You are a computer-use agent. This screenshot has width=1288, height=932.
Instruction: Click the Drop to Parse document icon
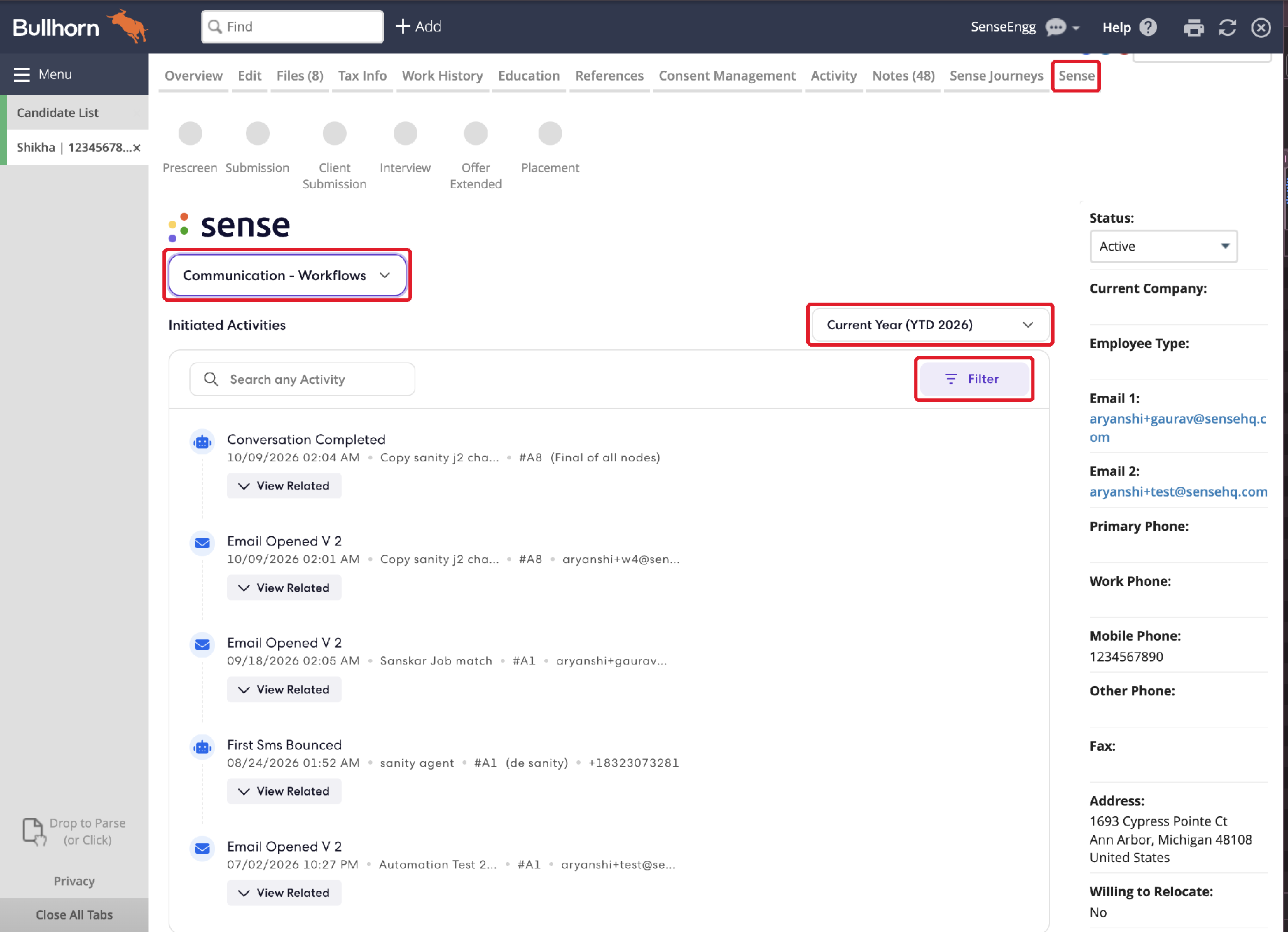[34, 831]
